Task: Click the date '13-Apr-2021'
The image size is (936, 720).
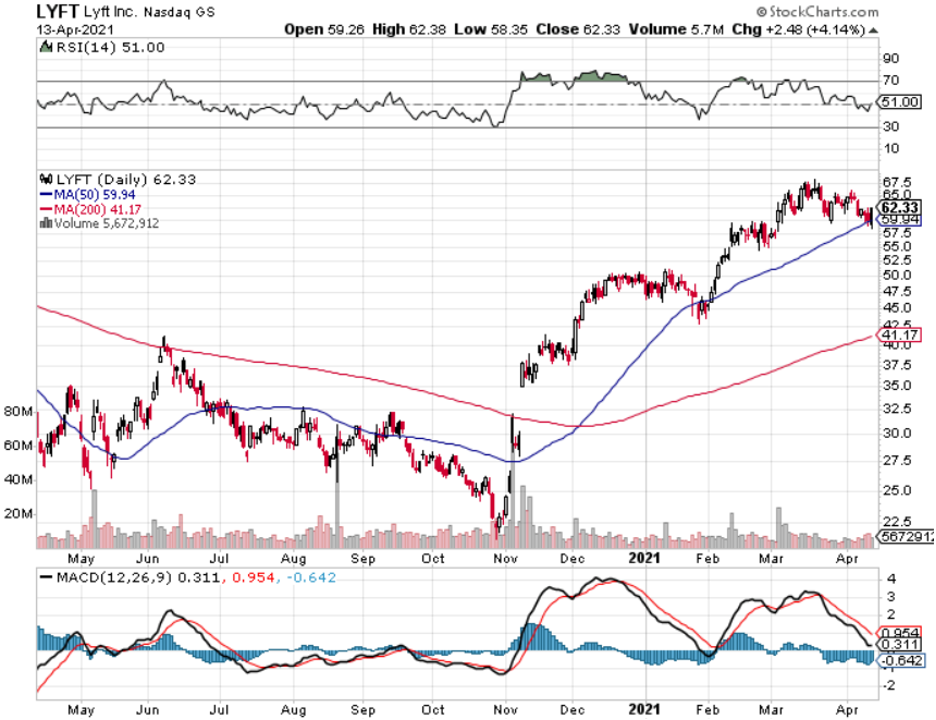Action: pos(75,30)
